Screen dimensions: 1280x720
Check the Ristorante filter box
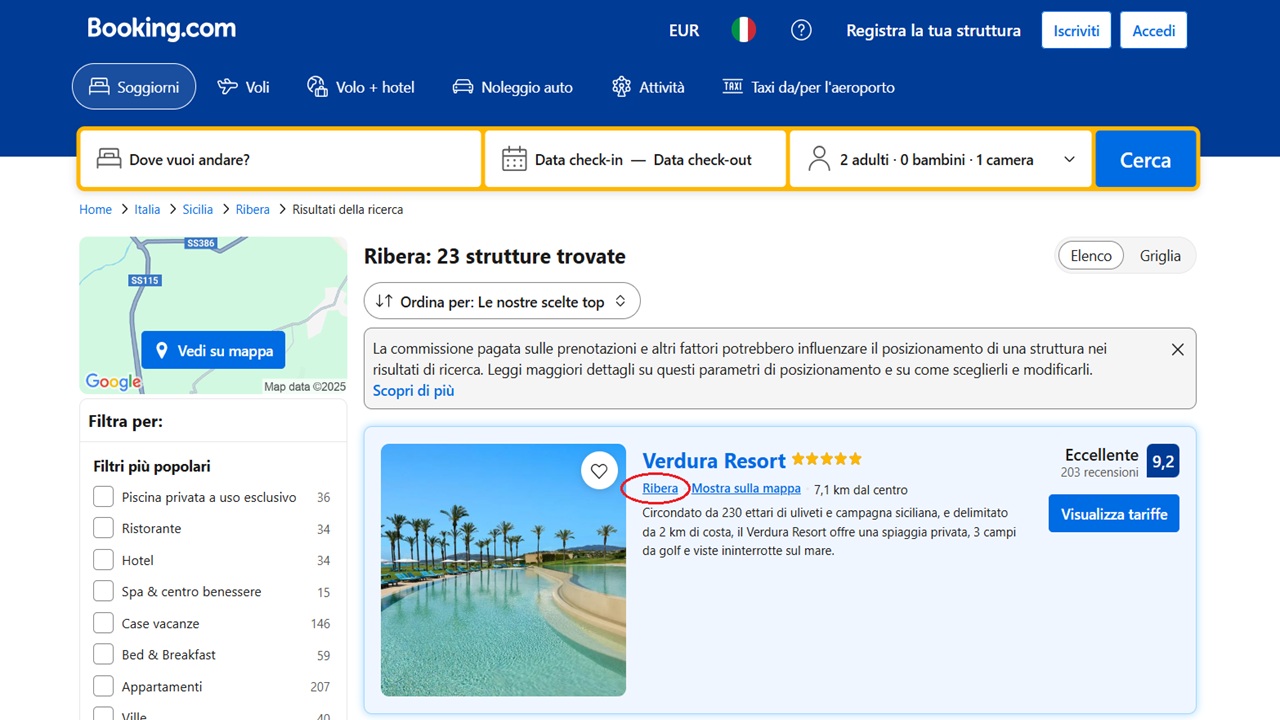coord(103,528)
